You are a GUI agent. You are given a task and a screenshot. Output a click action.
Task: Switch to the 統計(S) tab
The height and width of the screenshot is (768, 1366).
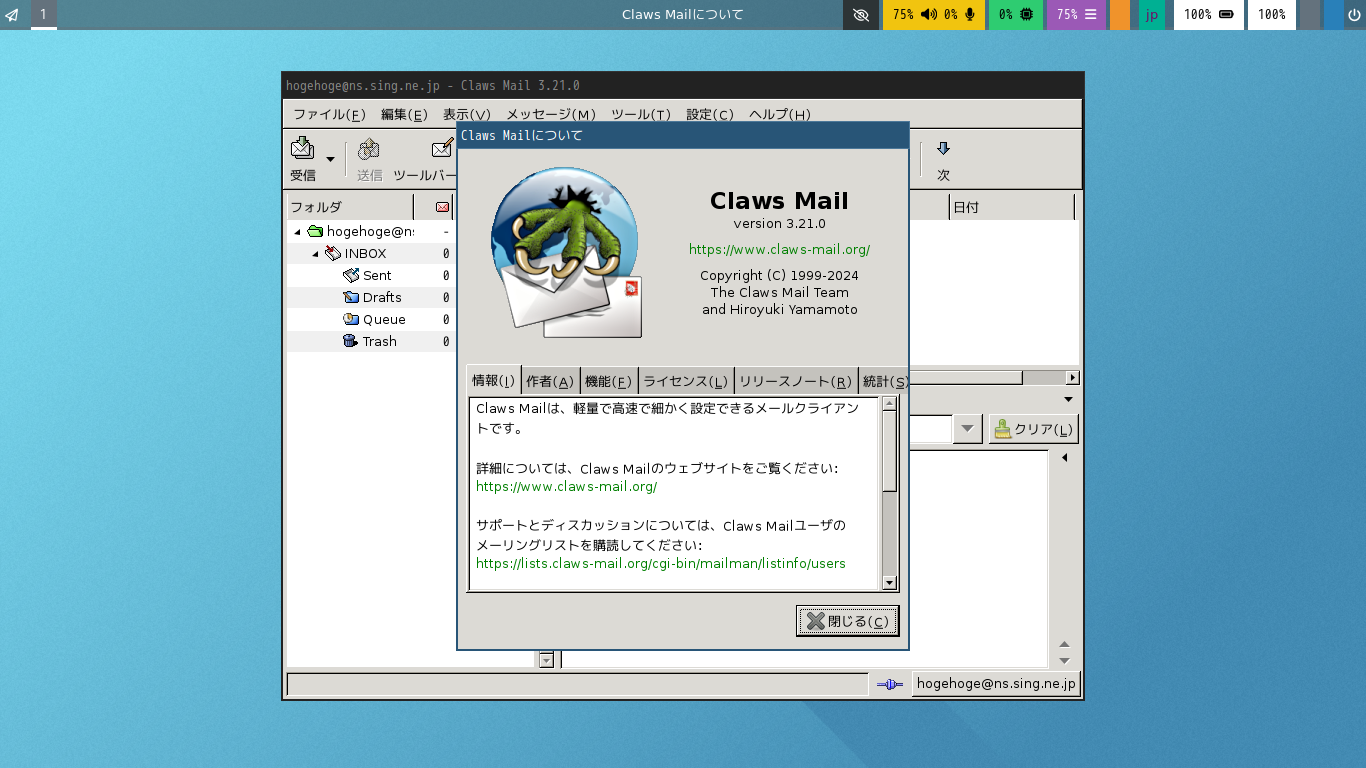tap(884, 381)
